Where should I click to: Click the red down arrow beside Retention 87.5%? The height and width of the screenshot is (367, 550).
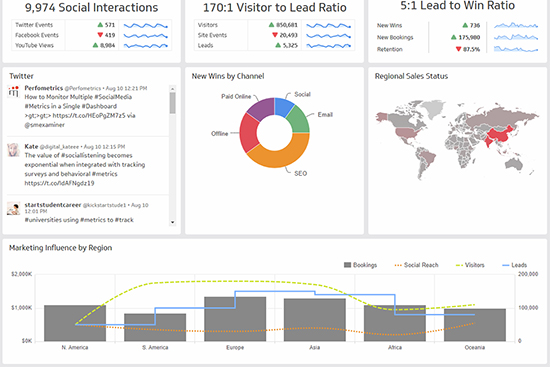point(458,49)
